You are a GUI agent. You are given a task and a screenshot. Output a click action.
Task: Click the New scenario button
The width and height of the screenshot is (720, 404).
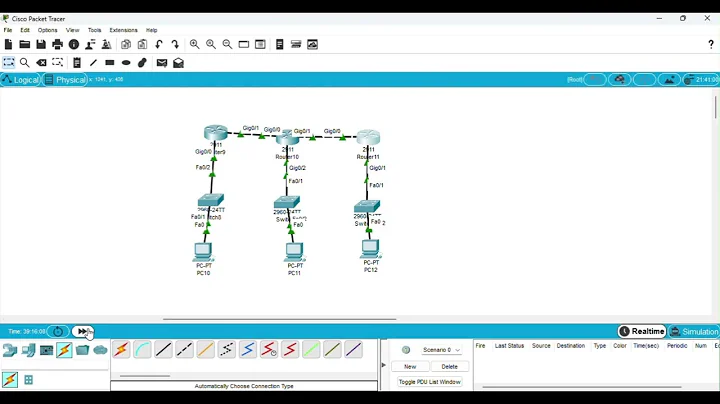click(410, 366)
